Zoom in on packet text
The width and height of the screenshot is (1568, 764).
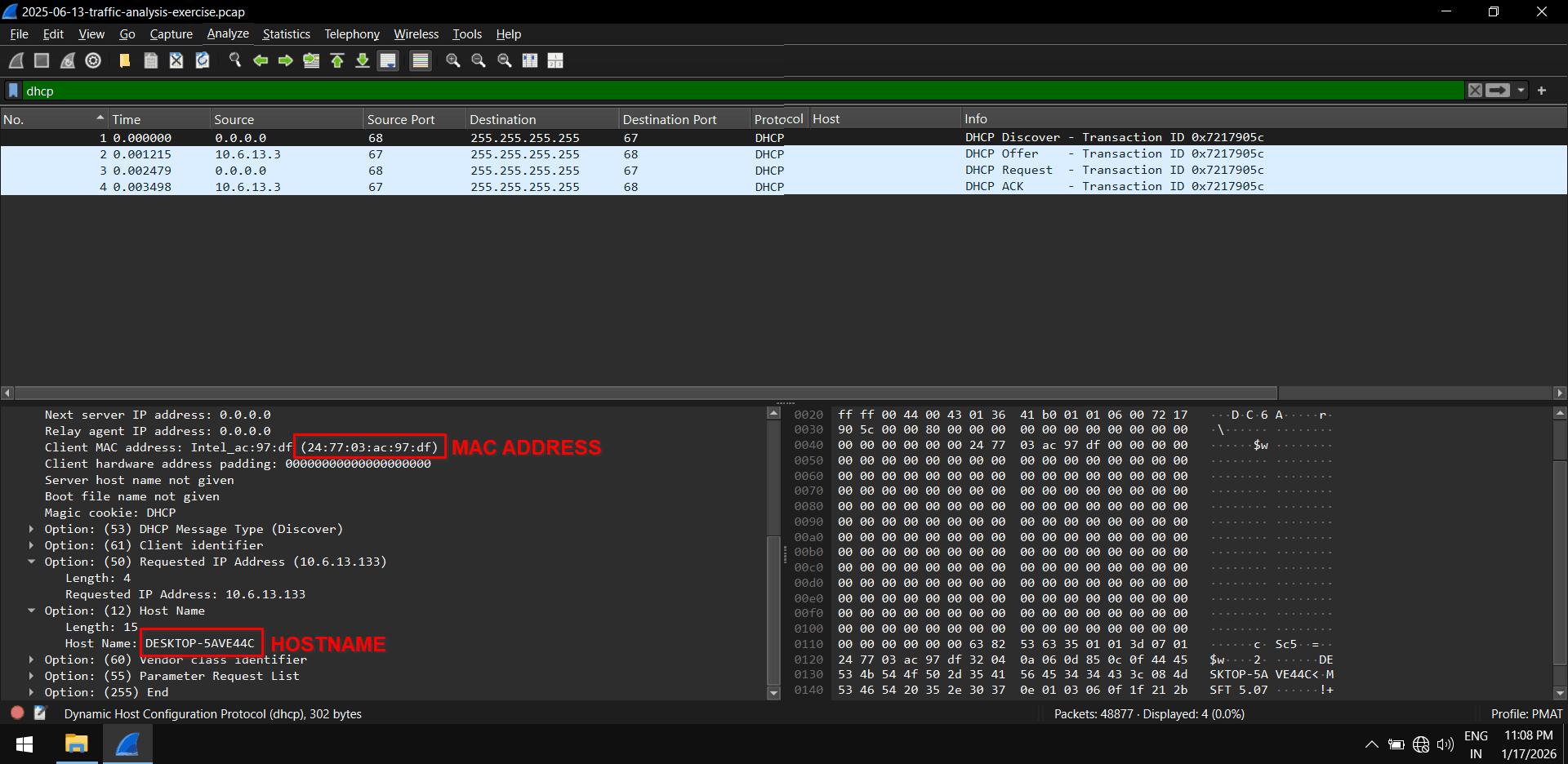click(453, 60)
